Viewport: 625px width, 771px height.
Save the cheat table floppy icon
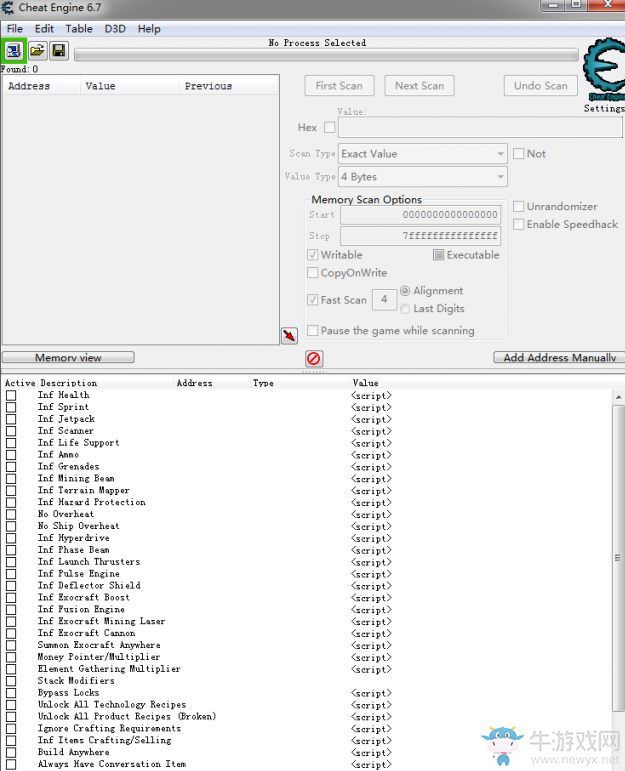pos(59,50)
